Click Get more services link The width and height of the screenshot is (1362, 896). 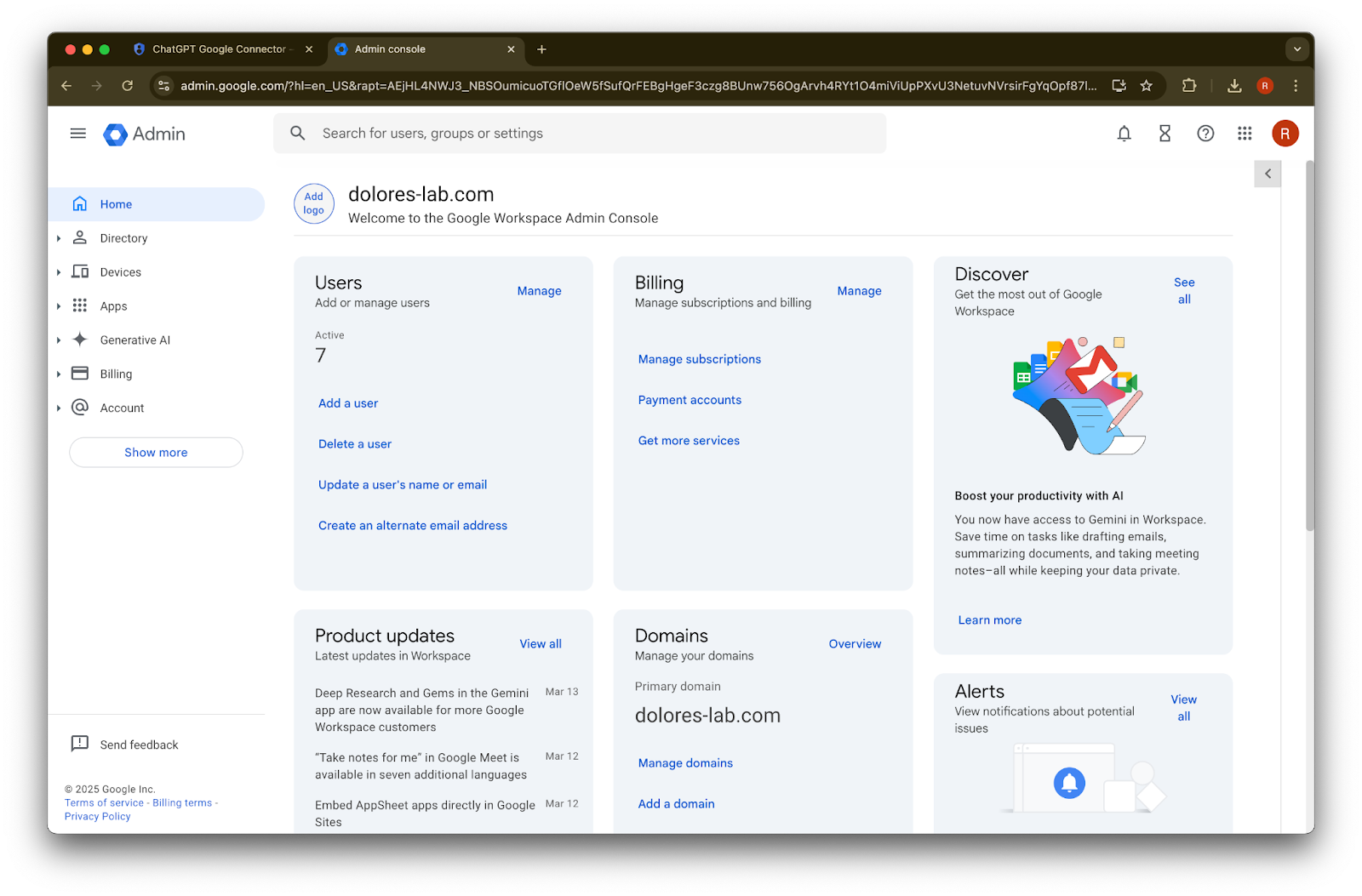pyautogui.click(x=689, y=441)
